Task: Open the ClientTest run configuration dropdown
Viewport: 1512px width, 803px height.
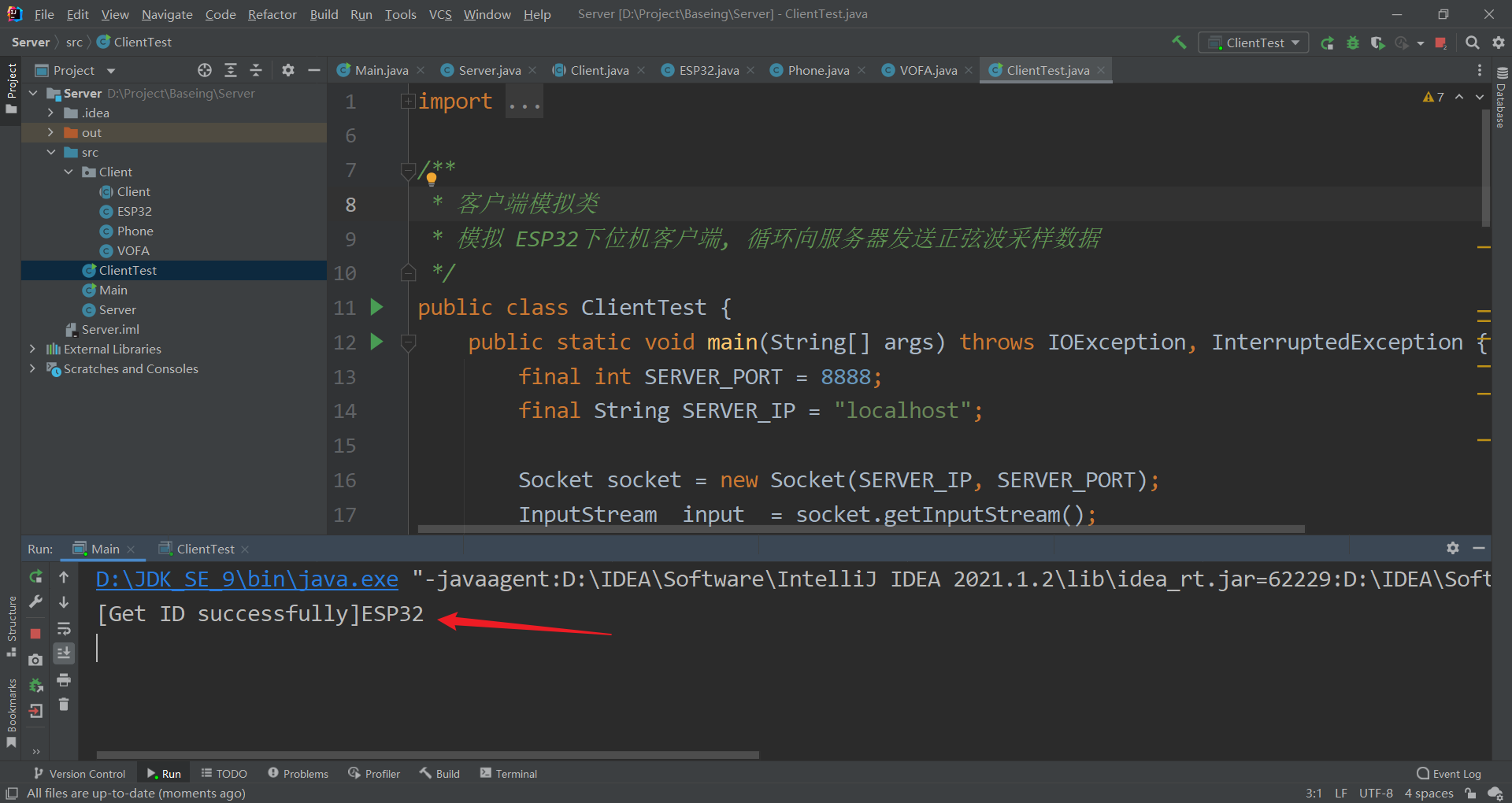Action: [1254, 43]
